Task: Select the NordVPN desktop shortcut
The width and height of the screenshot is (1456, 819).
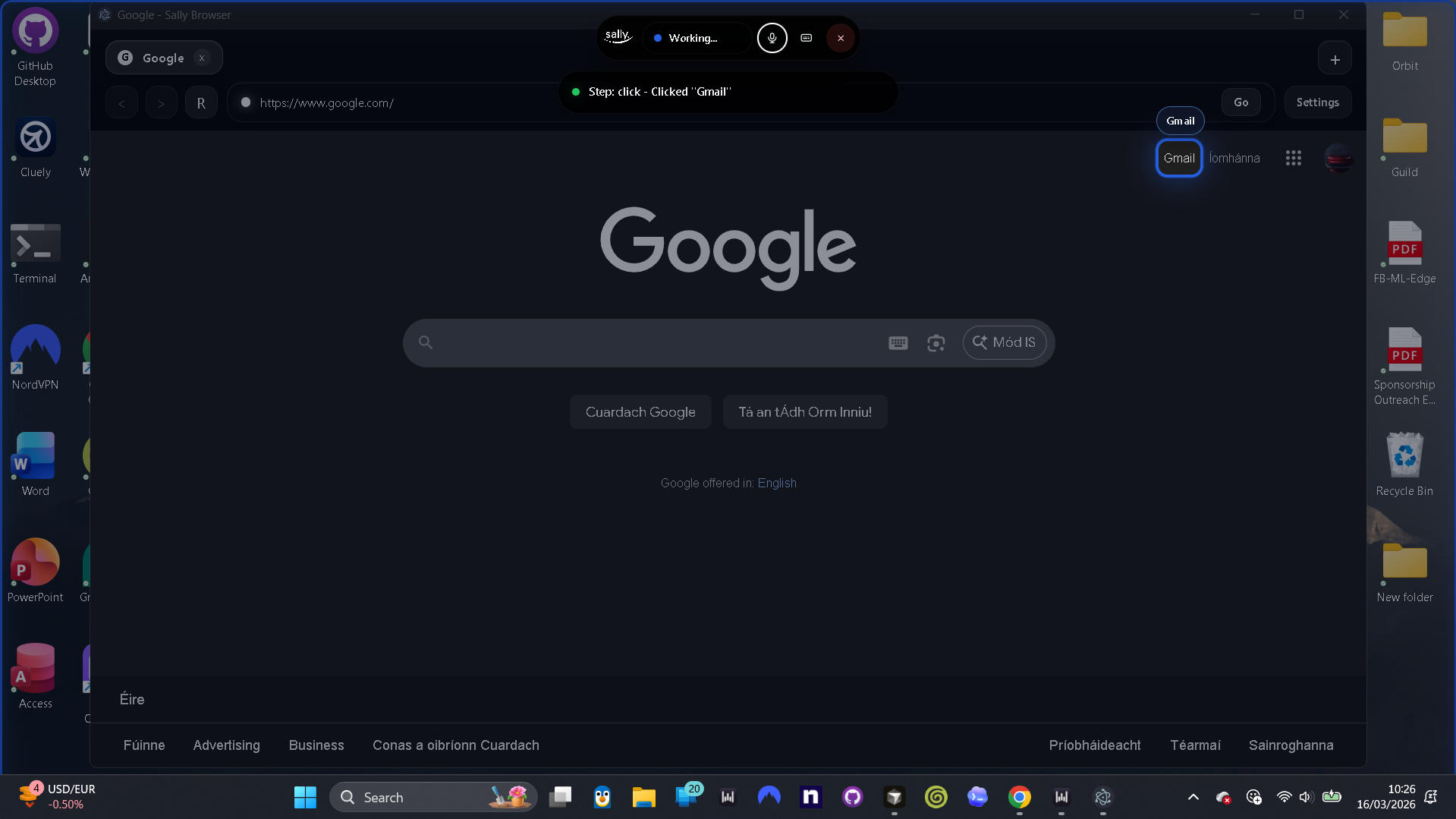Action: pos(35,358)
